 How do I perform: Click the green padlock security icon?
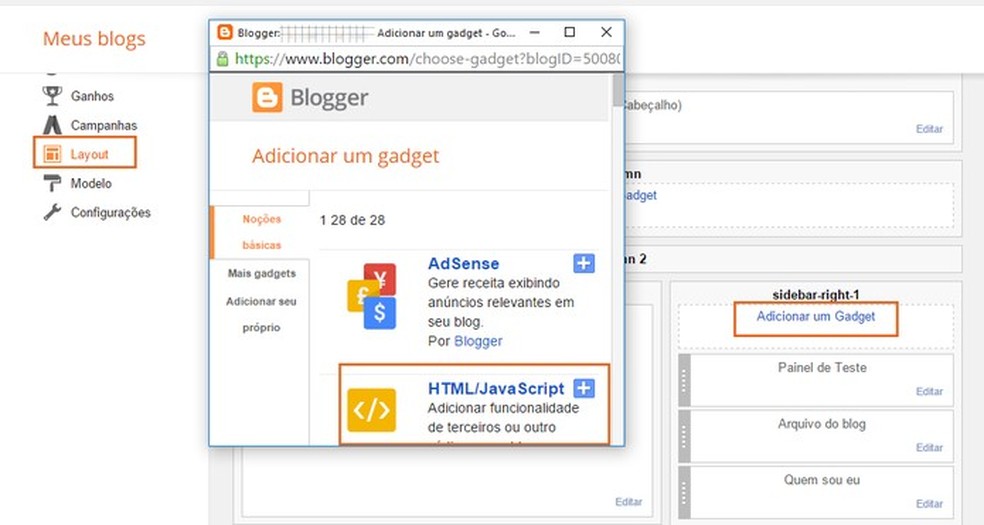[x=222, y=59]
